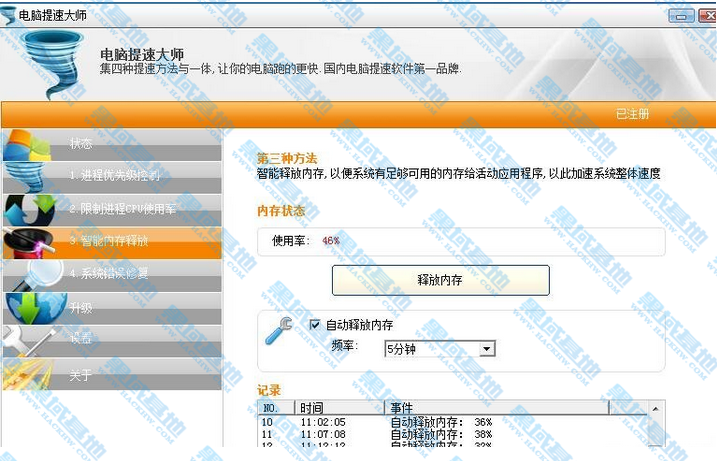Open 2. 限制进程CPU使用率 section

coord(112,210)
